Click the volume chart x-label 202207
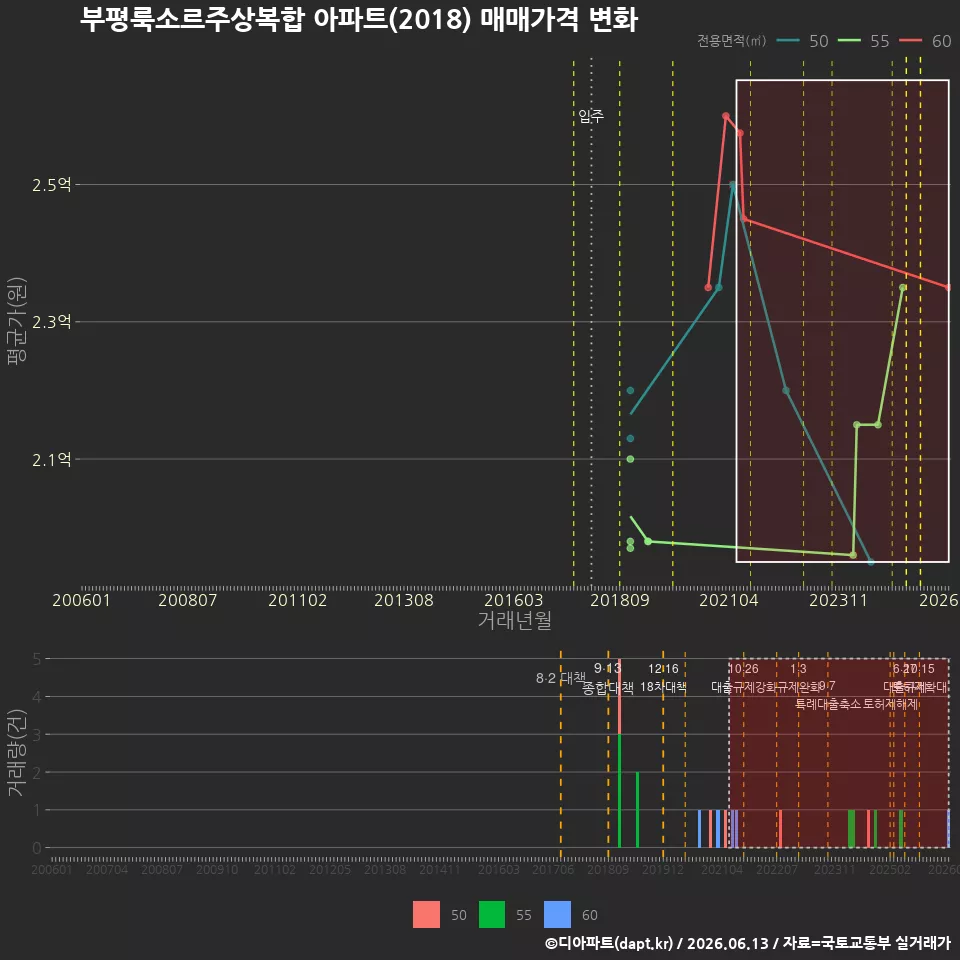 [777, 869]
